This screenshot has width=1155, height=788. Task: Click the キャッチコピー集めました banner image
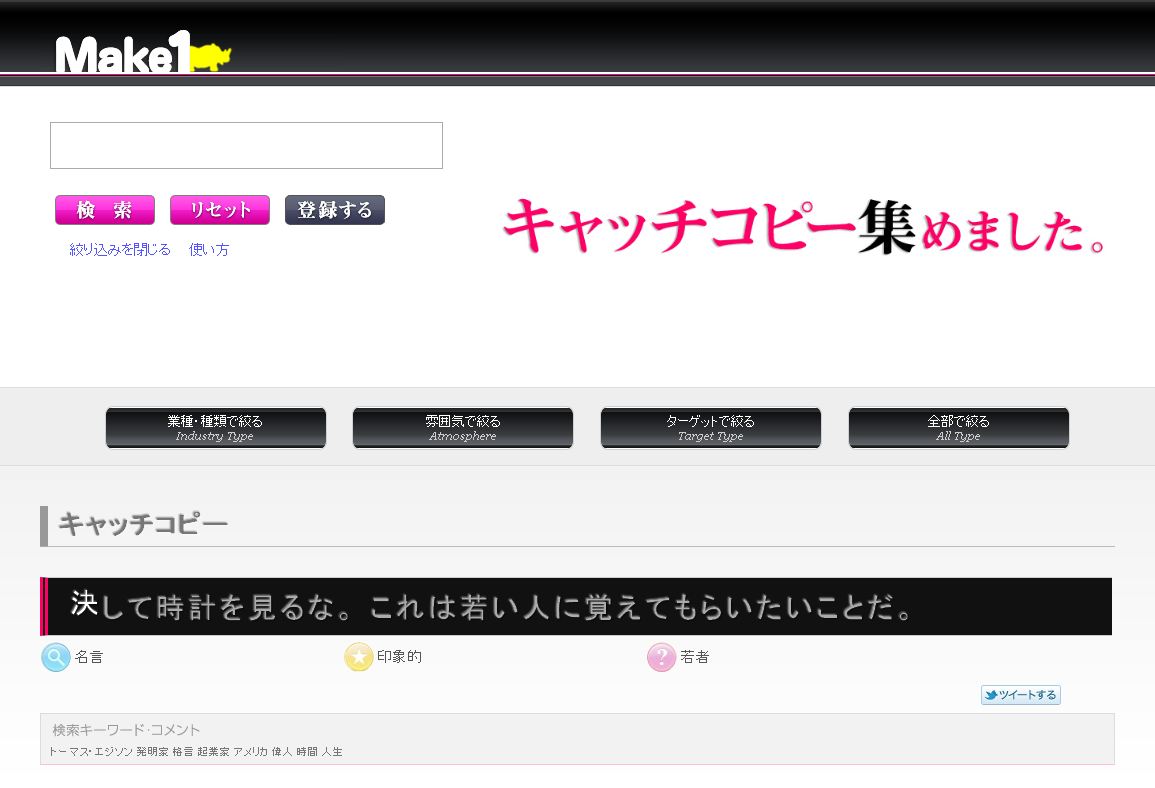pos(805,226)
